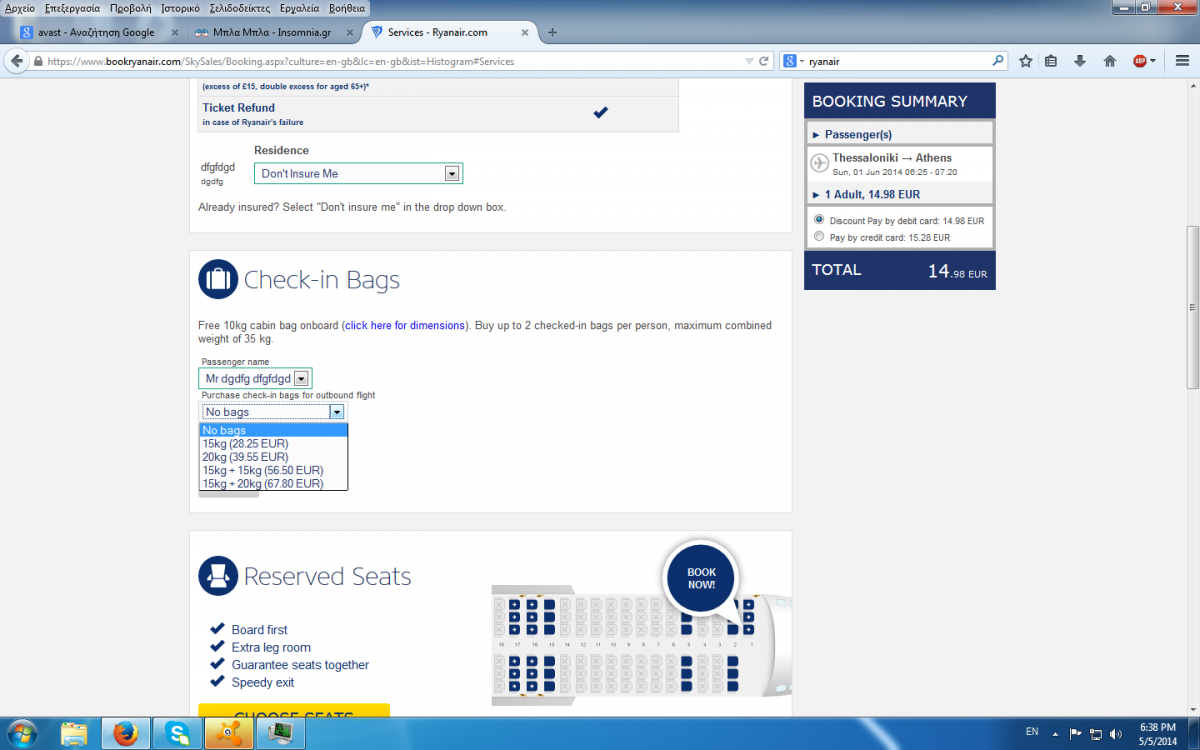Click the BOOK NOW! circle button
1200x750 pixels.
[701, 578]
